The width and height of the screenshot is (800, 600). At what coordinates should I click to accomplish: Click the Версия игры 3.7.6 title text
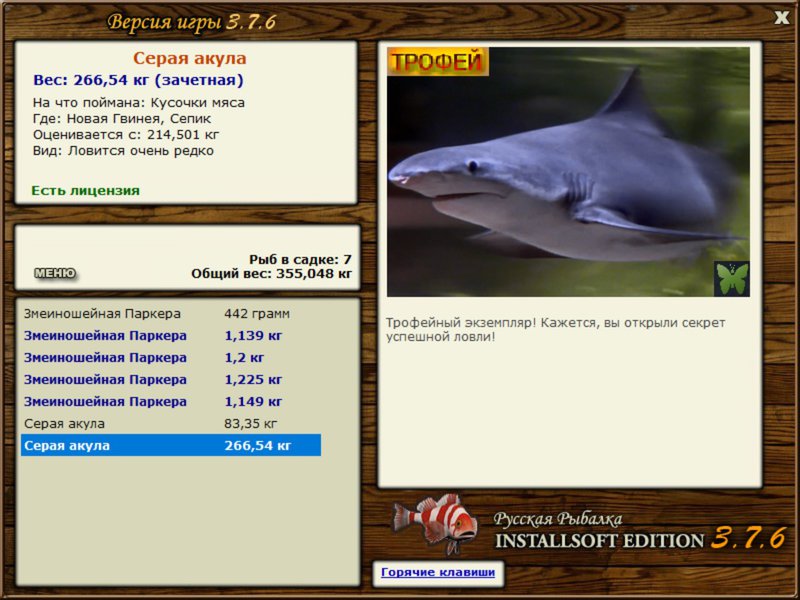[x=192, y=22]
